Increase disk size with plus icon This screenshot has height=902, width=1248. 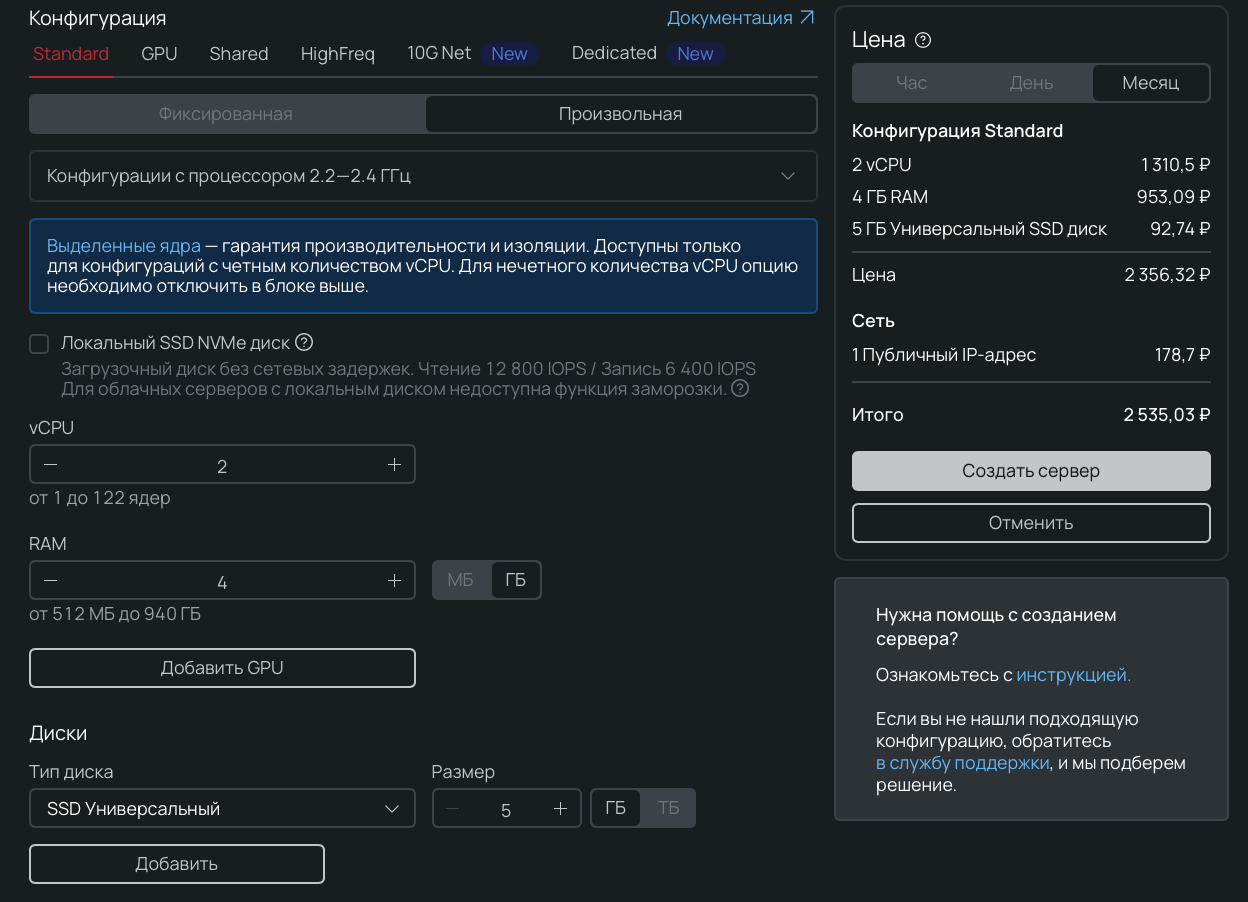pos(560,809)
